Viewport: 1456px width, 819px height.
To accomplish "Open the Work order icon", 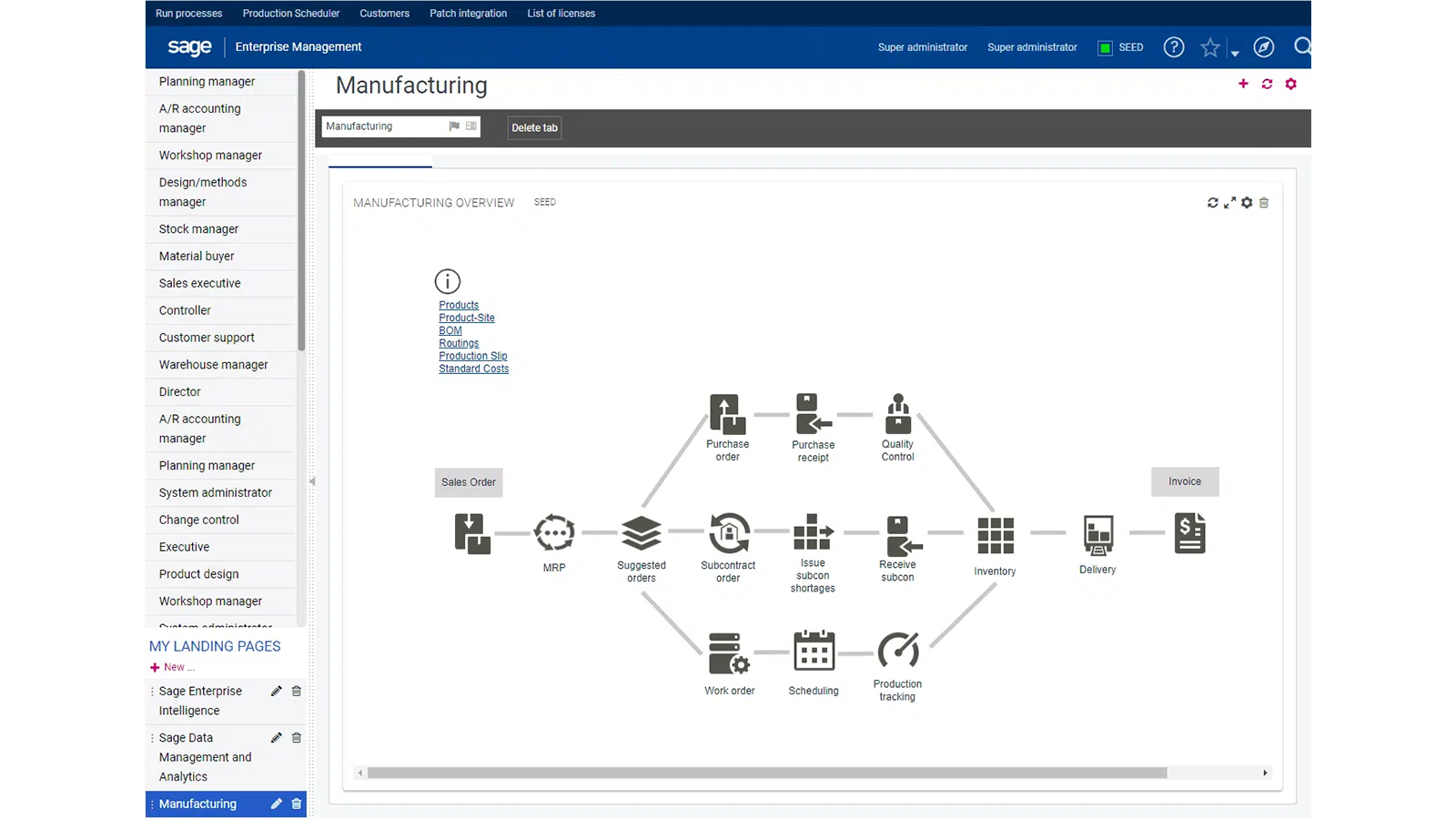I will pyautogui.click(x=729, y=652).
